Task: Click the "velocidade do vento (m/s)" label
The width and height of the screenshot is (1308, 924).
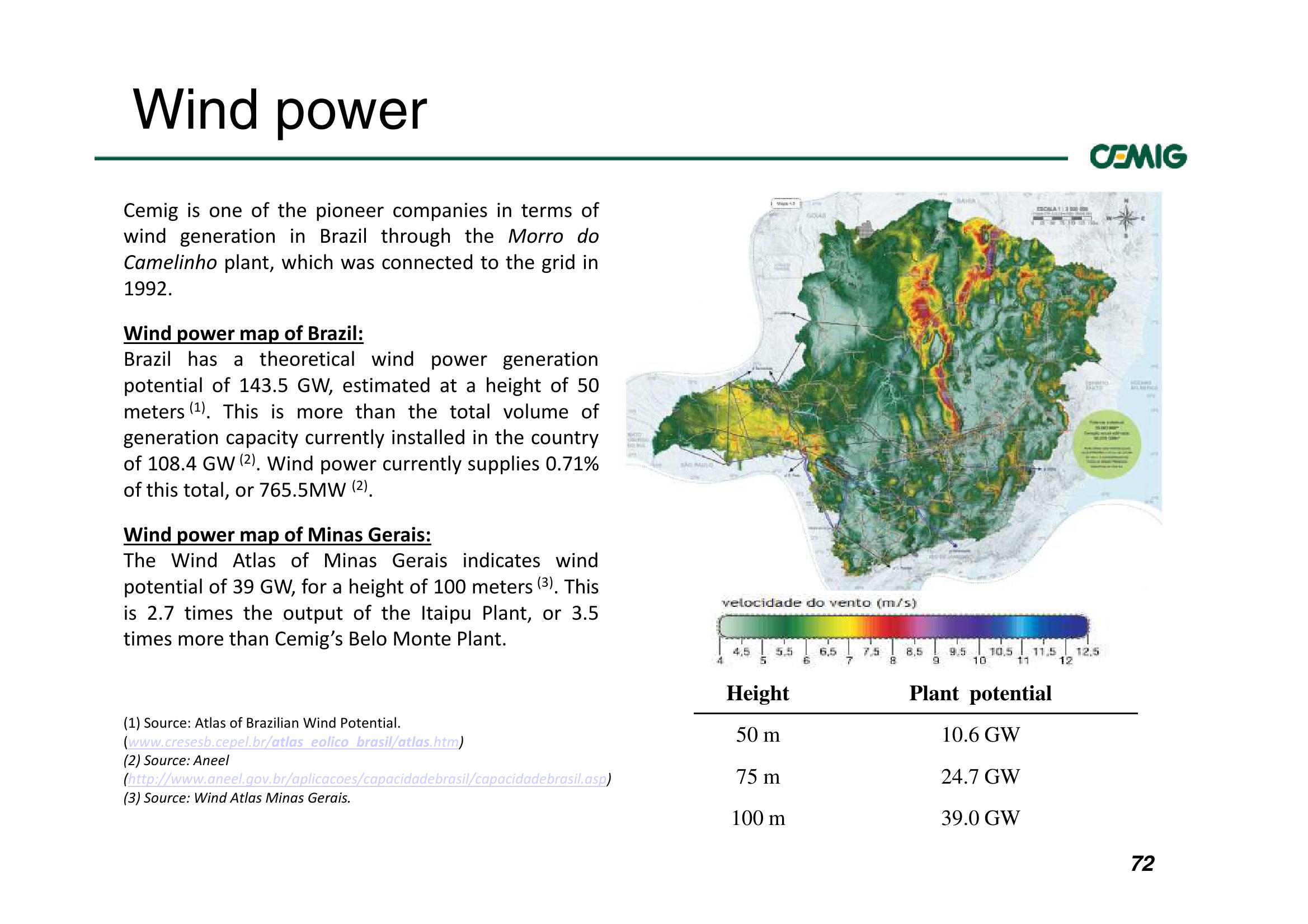Action: [819, 603]
